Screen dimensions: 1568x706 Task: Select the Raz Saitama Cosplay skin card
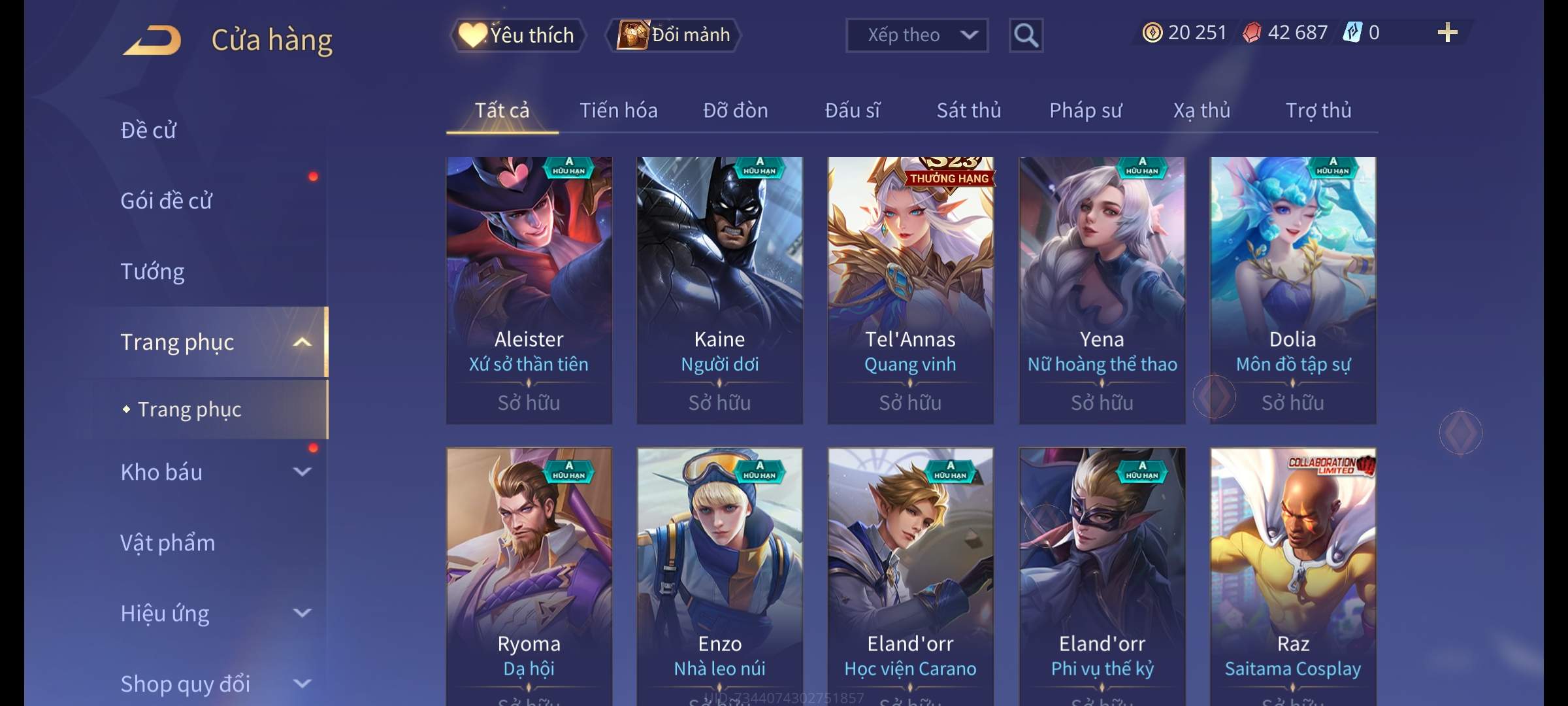click(x=1293, y=577)
